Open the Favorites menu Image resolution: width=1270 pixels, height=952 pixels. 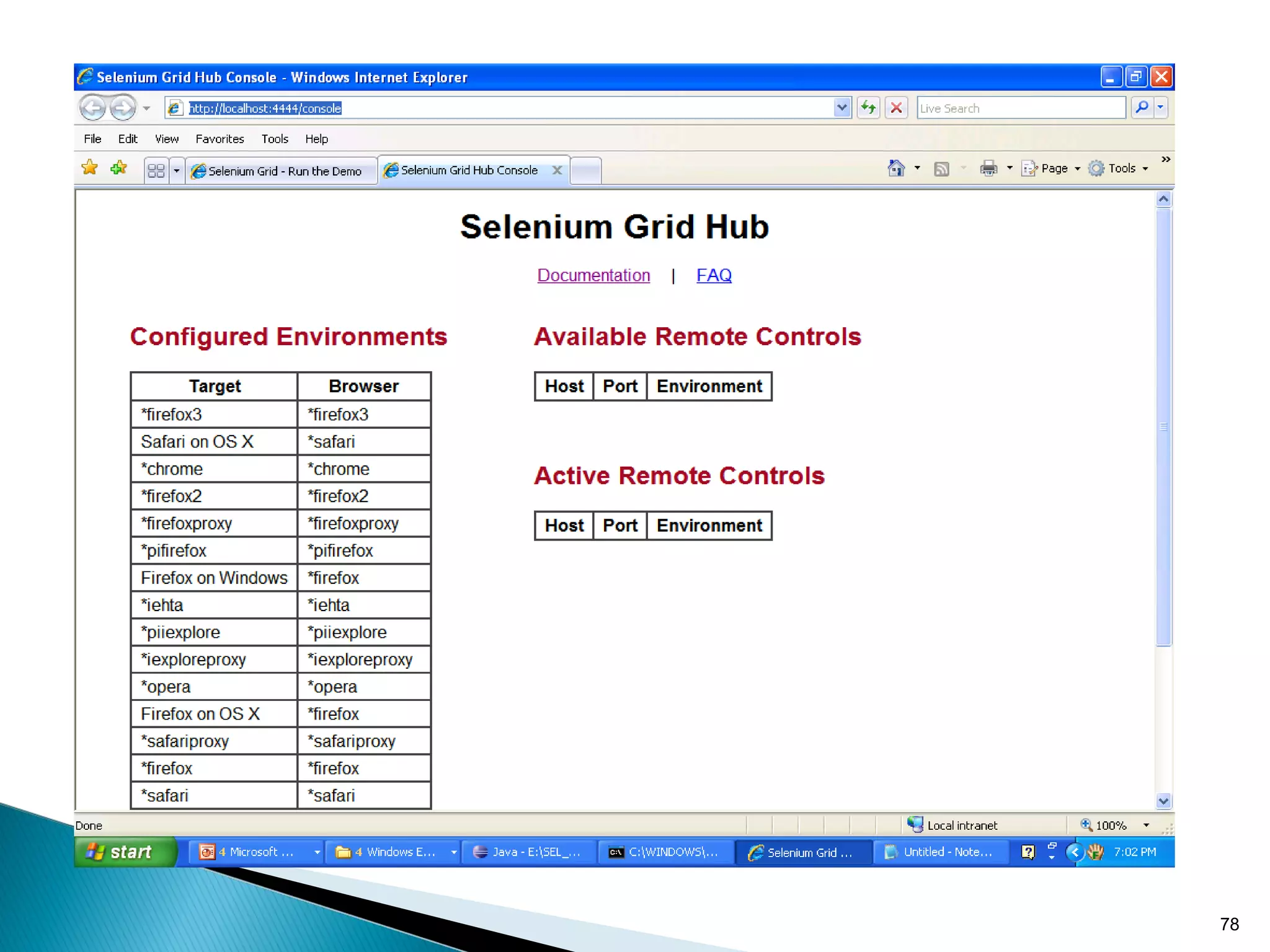click(x=220, y=139)
